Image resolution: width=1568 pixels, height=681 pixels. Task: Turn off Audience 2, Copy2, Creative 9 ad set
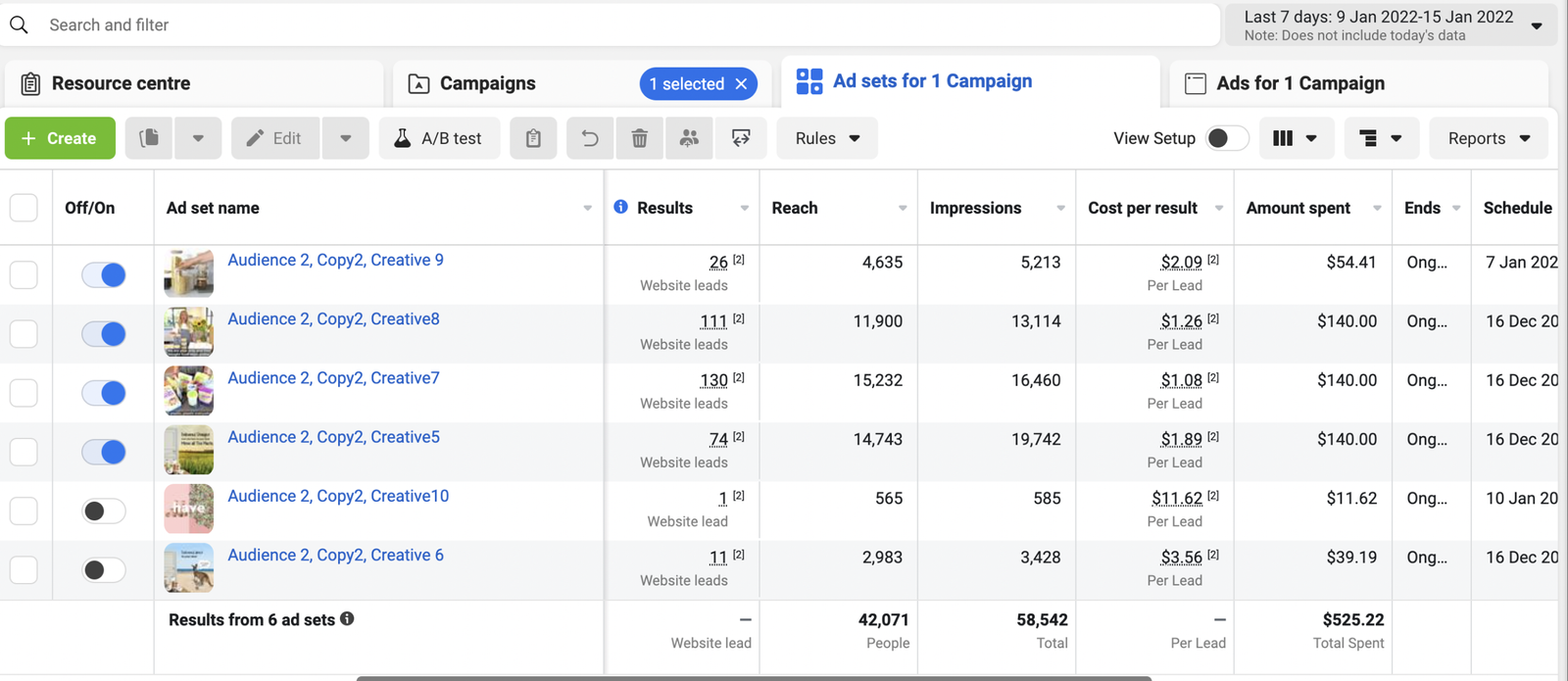coord(103,275)
